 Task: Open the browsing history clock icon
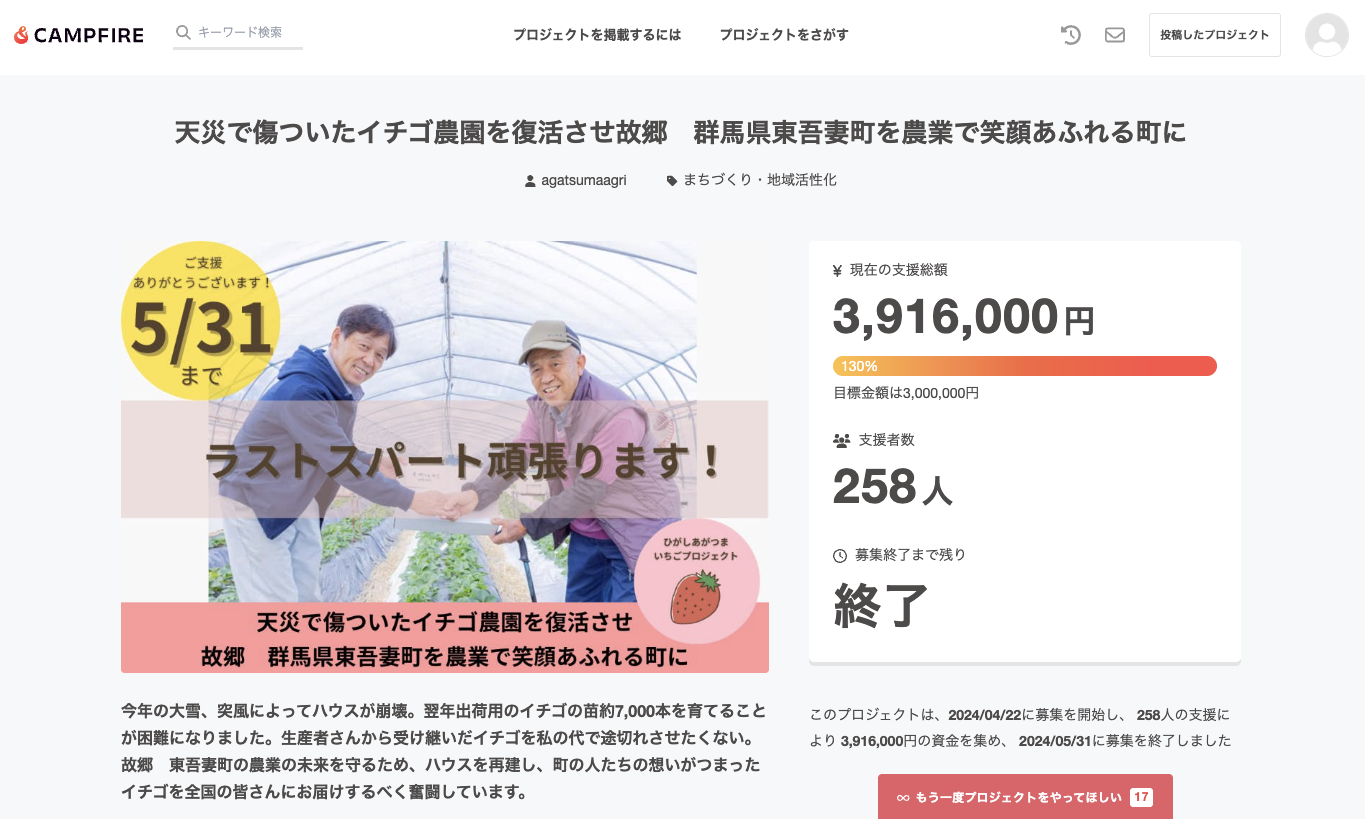pos(1071,35)
